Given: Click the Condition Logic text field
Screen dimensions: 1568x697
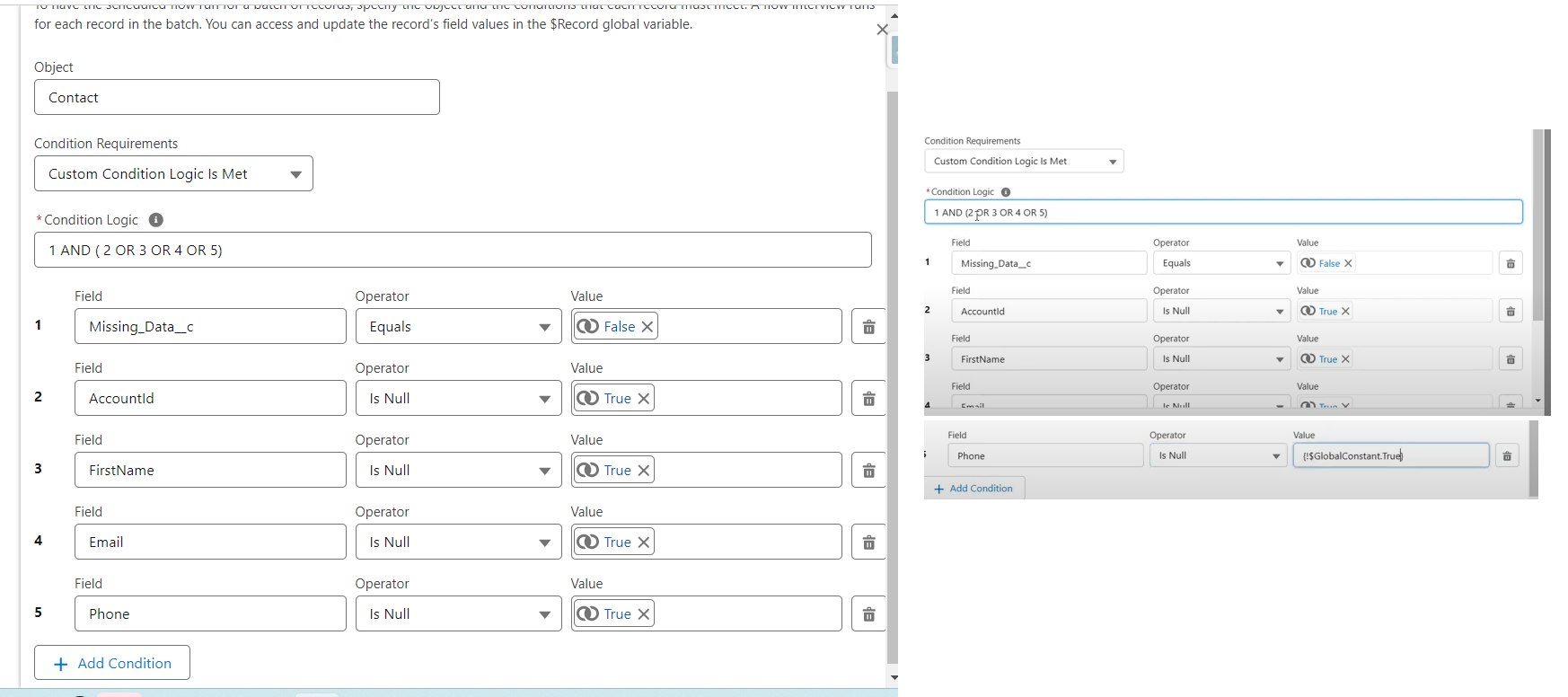Looking at the screenshot, I should click(453, 251).
